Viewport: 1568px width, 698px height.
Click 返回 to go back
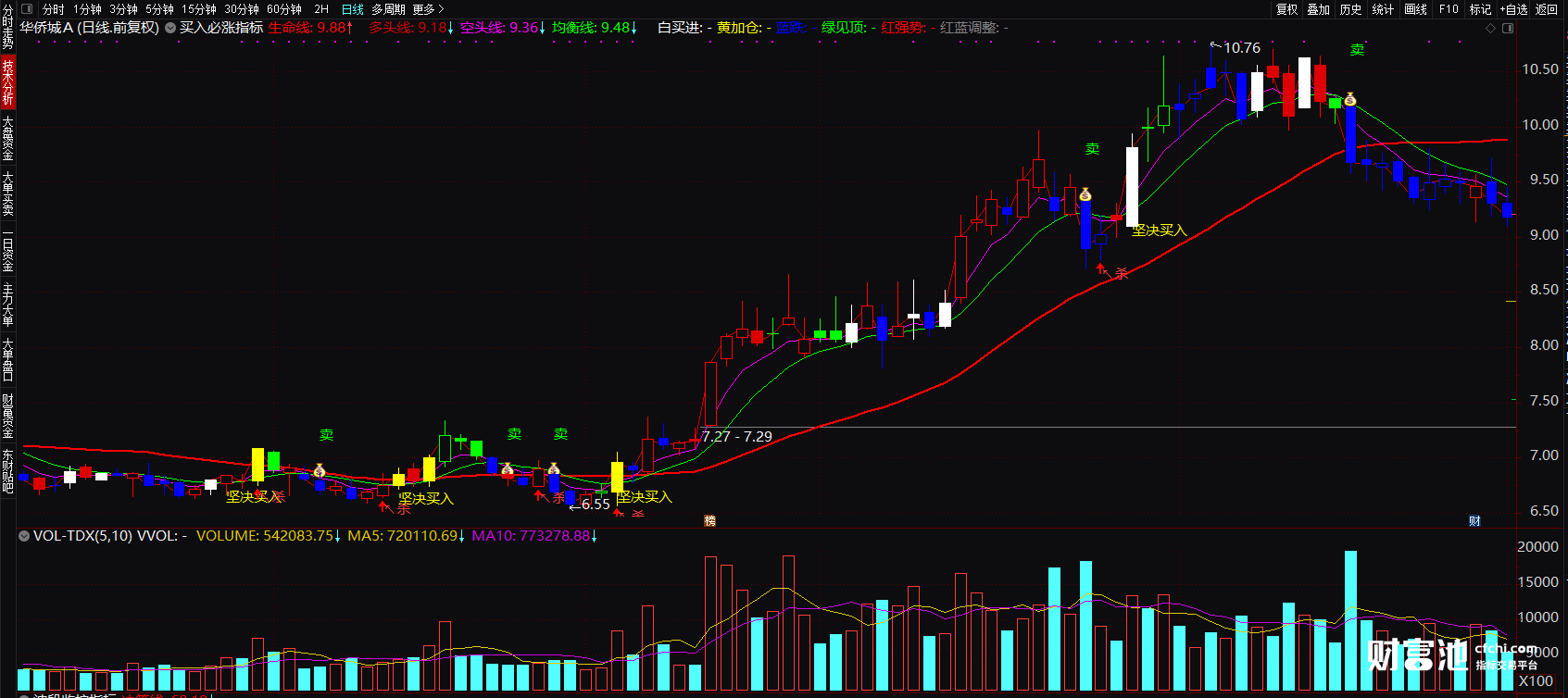tap(1547, 9)
